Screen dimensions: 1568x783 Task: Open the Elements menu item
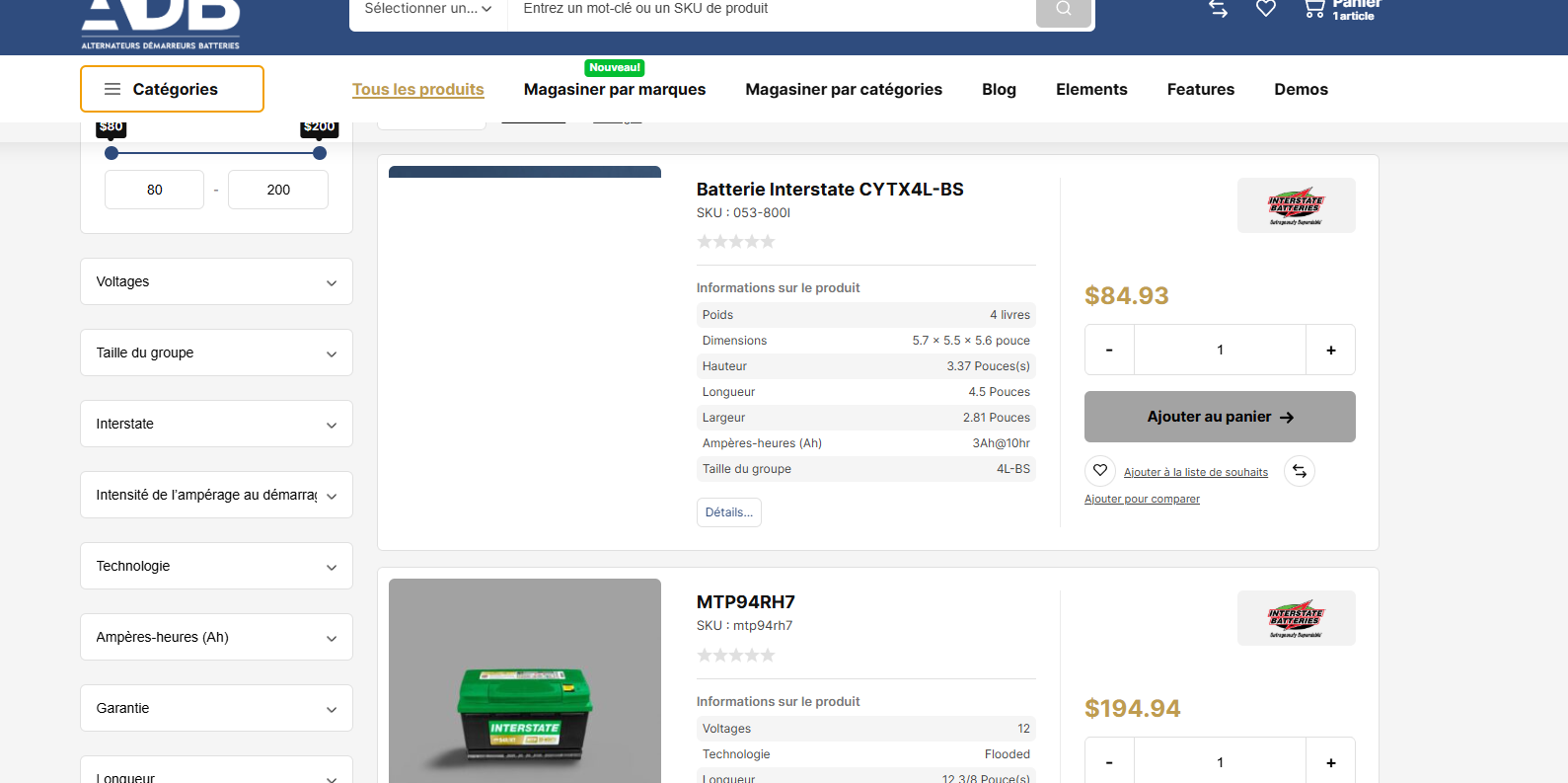(x=1091, y=89)
